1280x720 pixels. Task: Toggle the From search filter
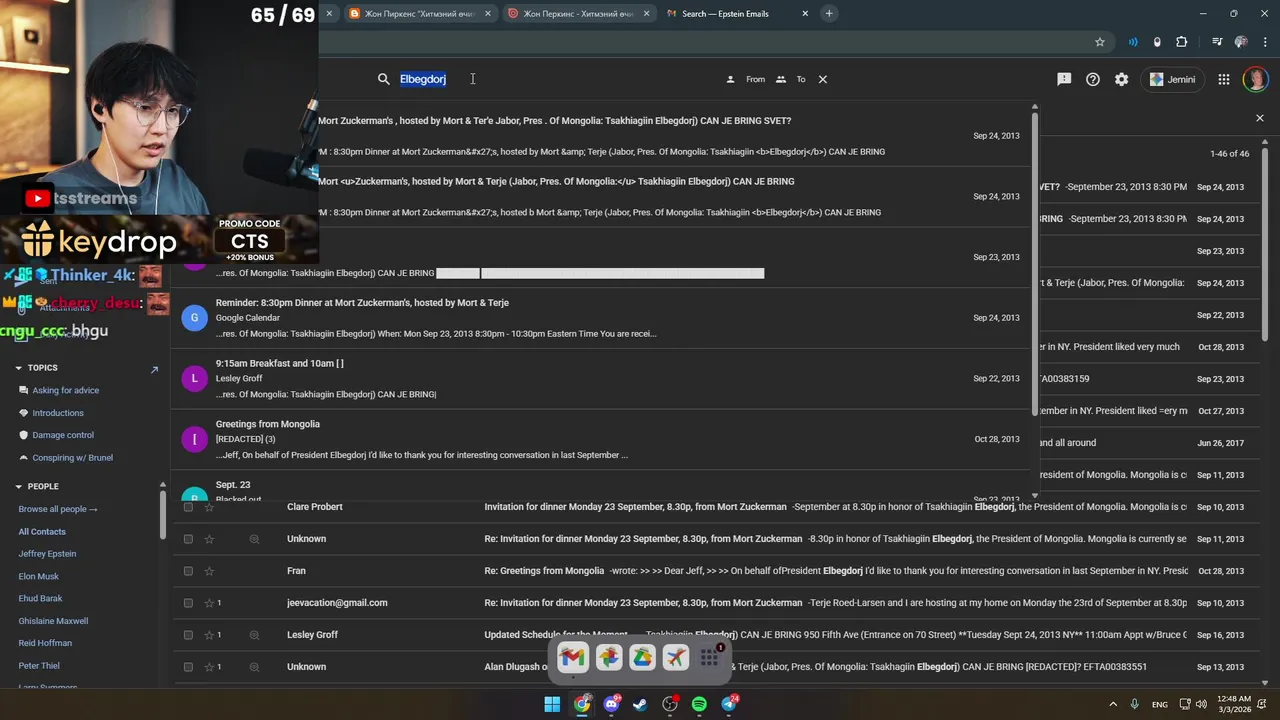click(x=746, y=79)
